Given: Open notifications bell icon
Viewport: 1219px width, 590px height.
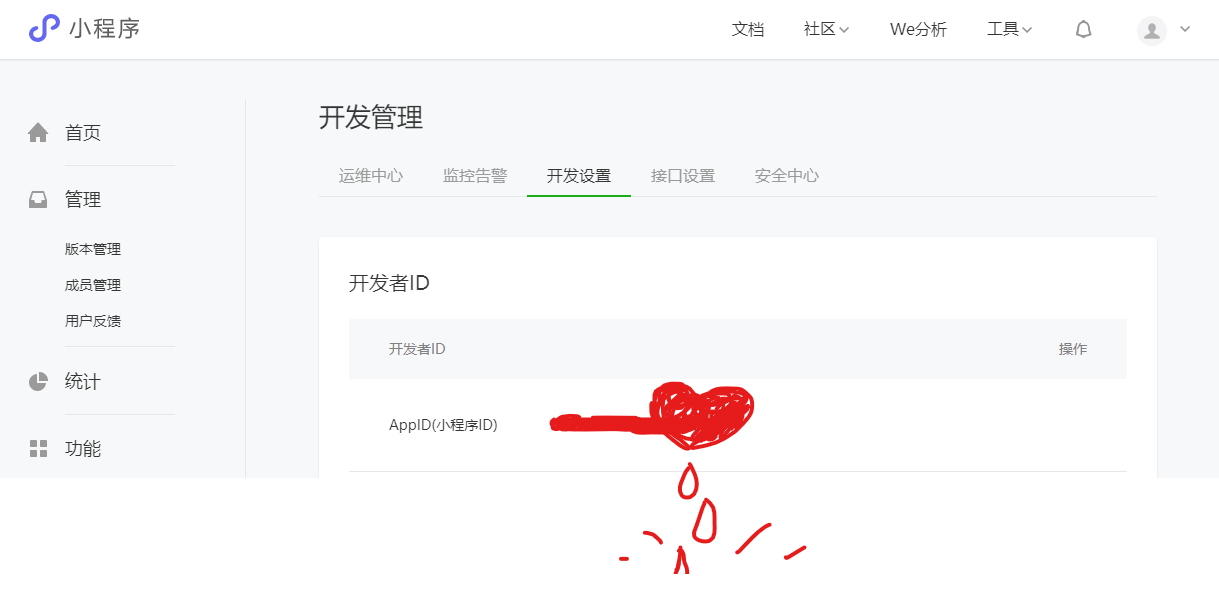Looking at the screenshot, I should [1083, 30].
